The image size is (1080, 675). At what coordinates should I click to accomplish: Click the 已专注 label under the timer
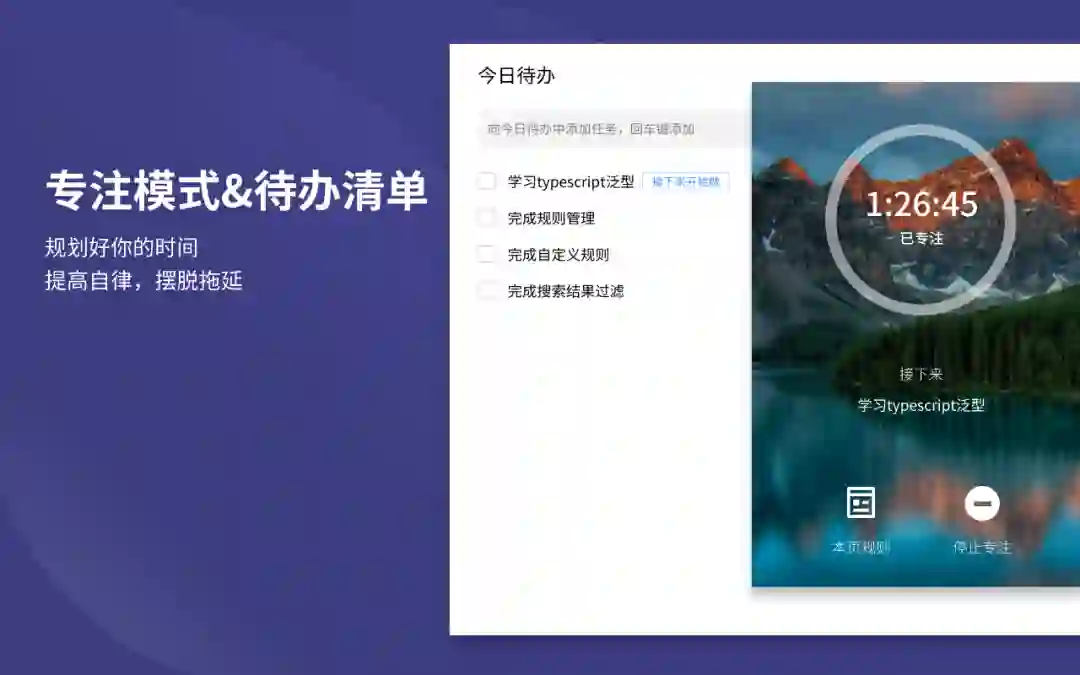(921, 238)
